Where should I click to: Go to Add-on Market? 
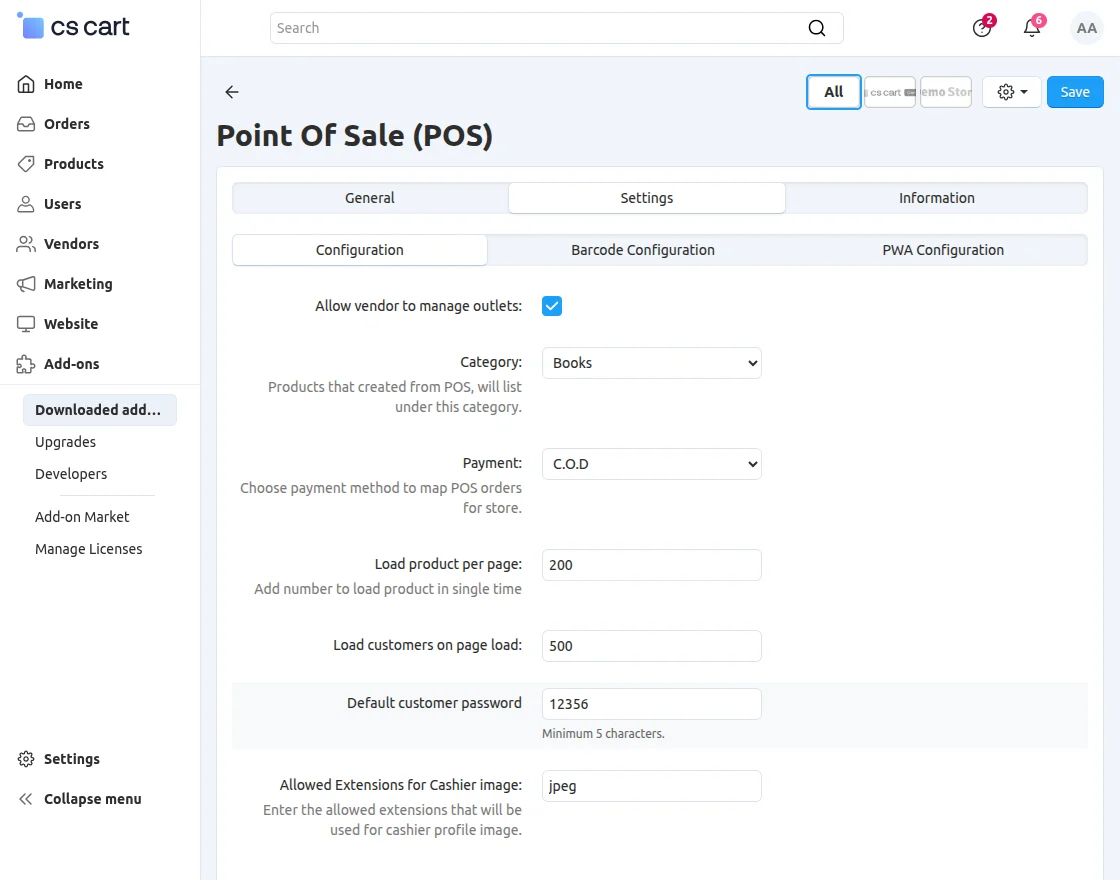tap(82, 517)
